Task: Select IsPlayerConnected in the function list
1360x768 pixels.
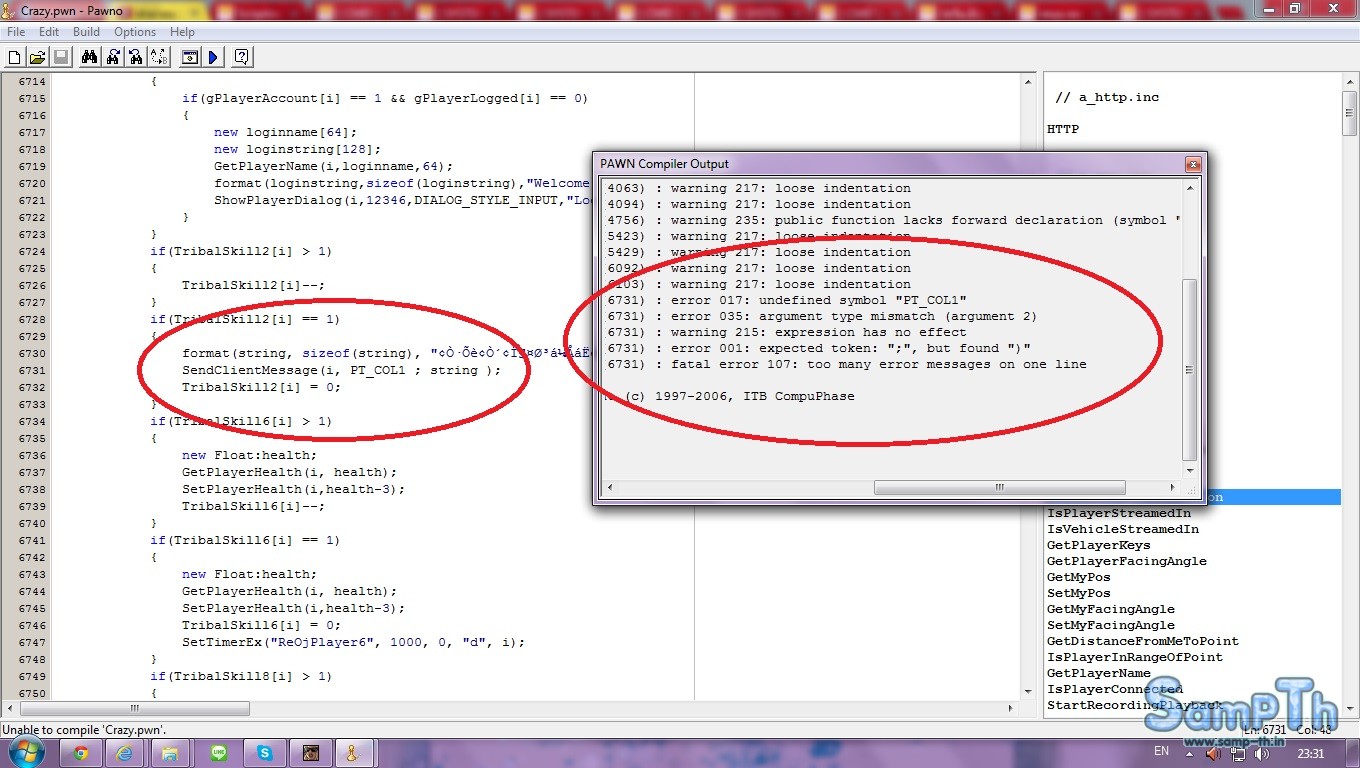Action: 1114,689
